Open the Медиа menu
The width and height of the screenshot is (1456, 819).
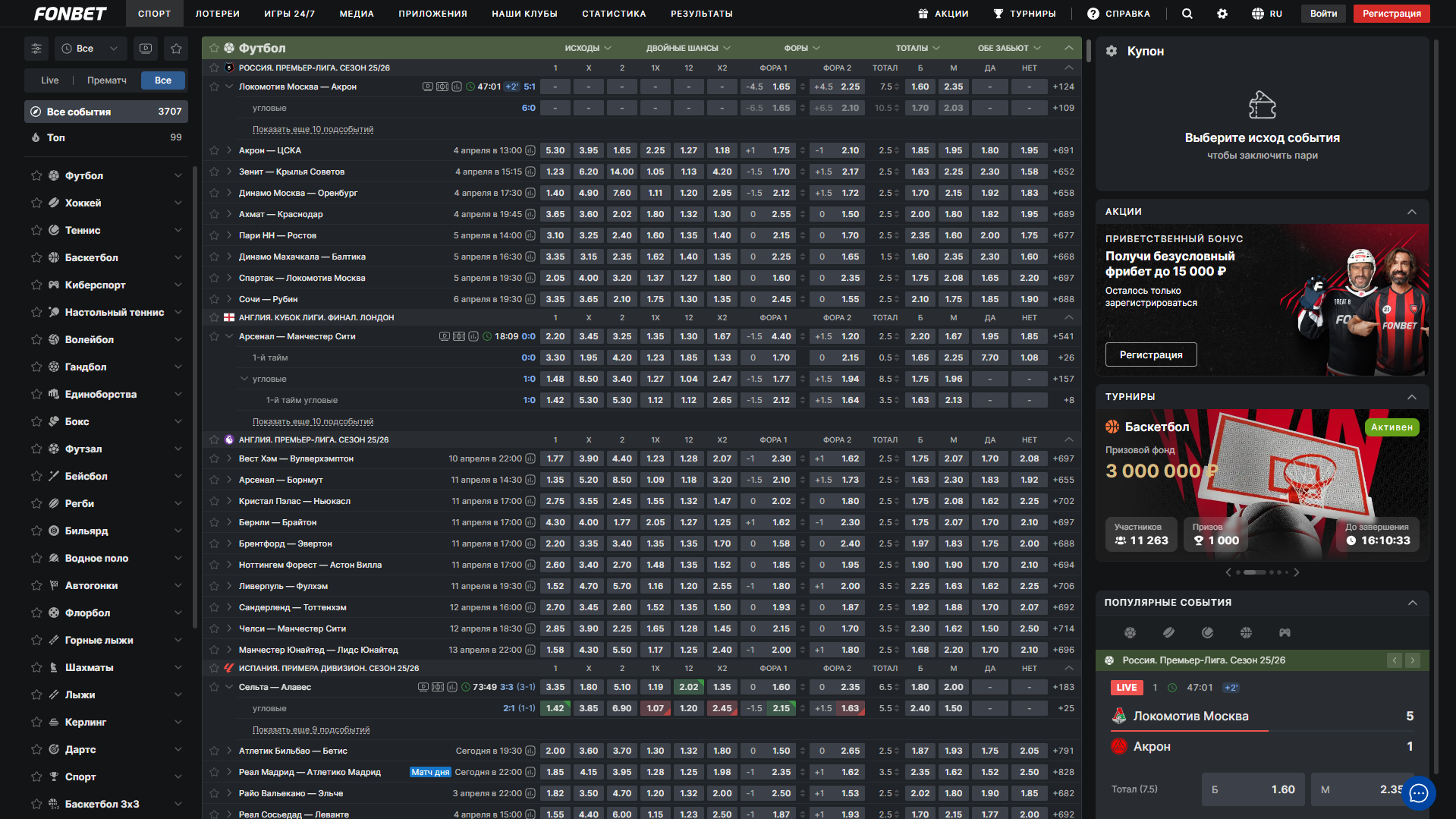click(x=357, y=14)
